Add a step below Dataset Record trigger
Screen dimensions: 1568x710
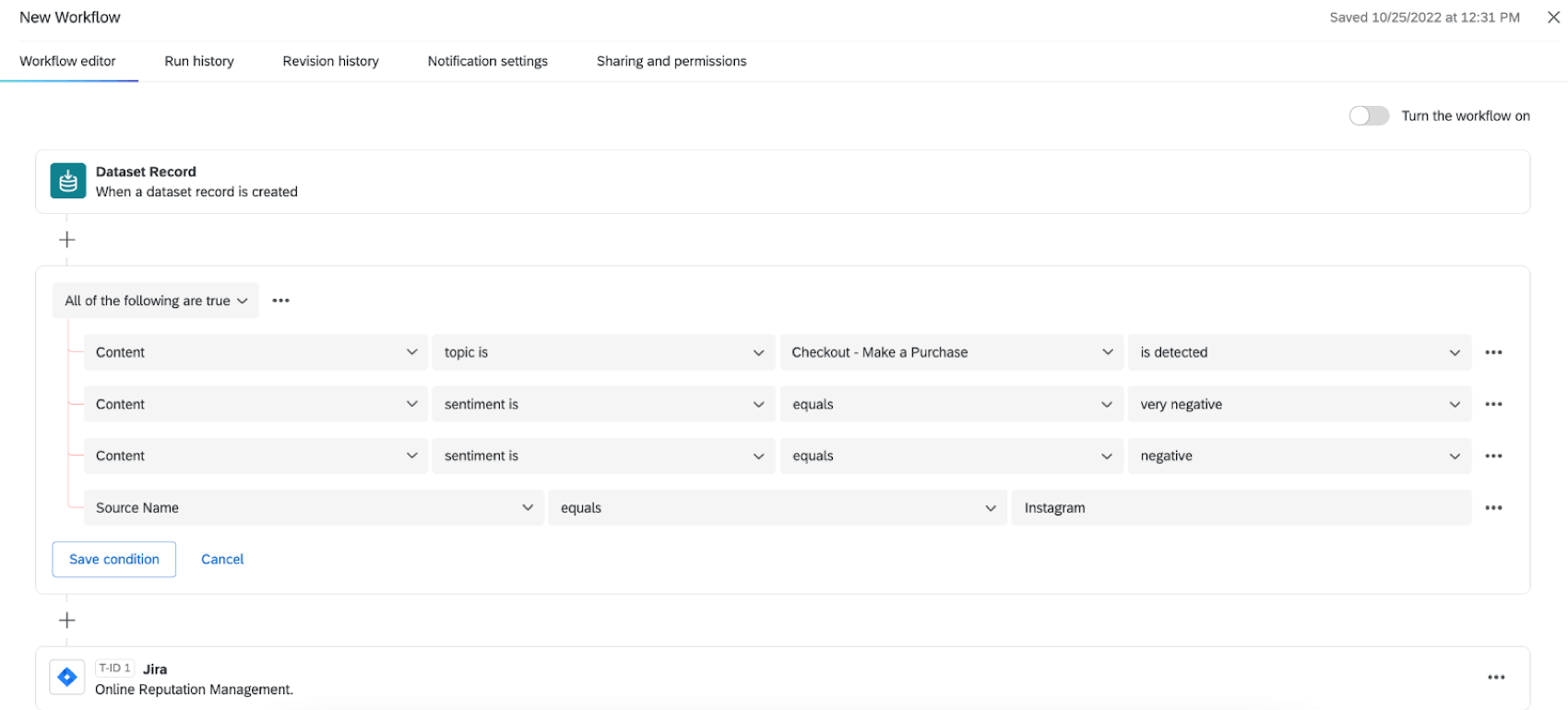pyautogui.click(x=67, y=240)
